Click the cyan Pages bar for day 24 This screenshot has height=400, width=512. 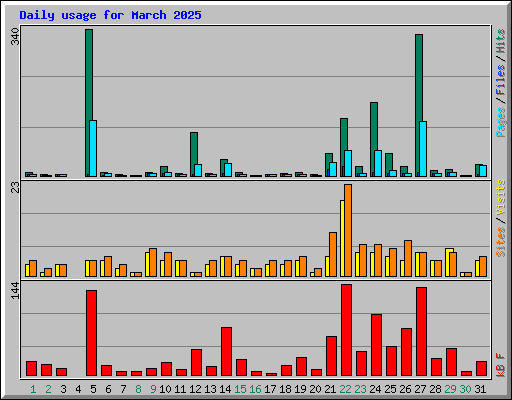(378, 163)
